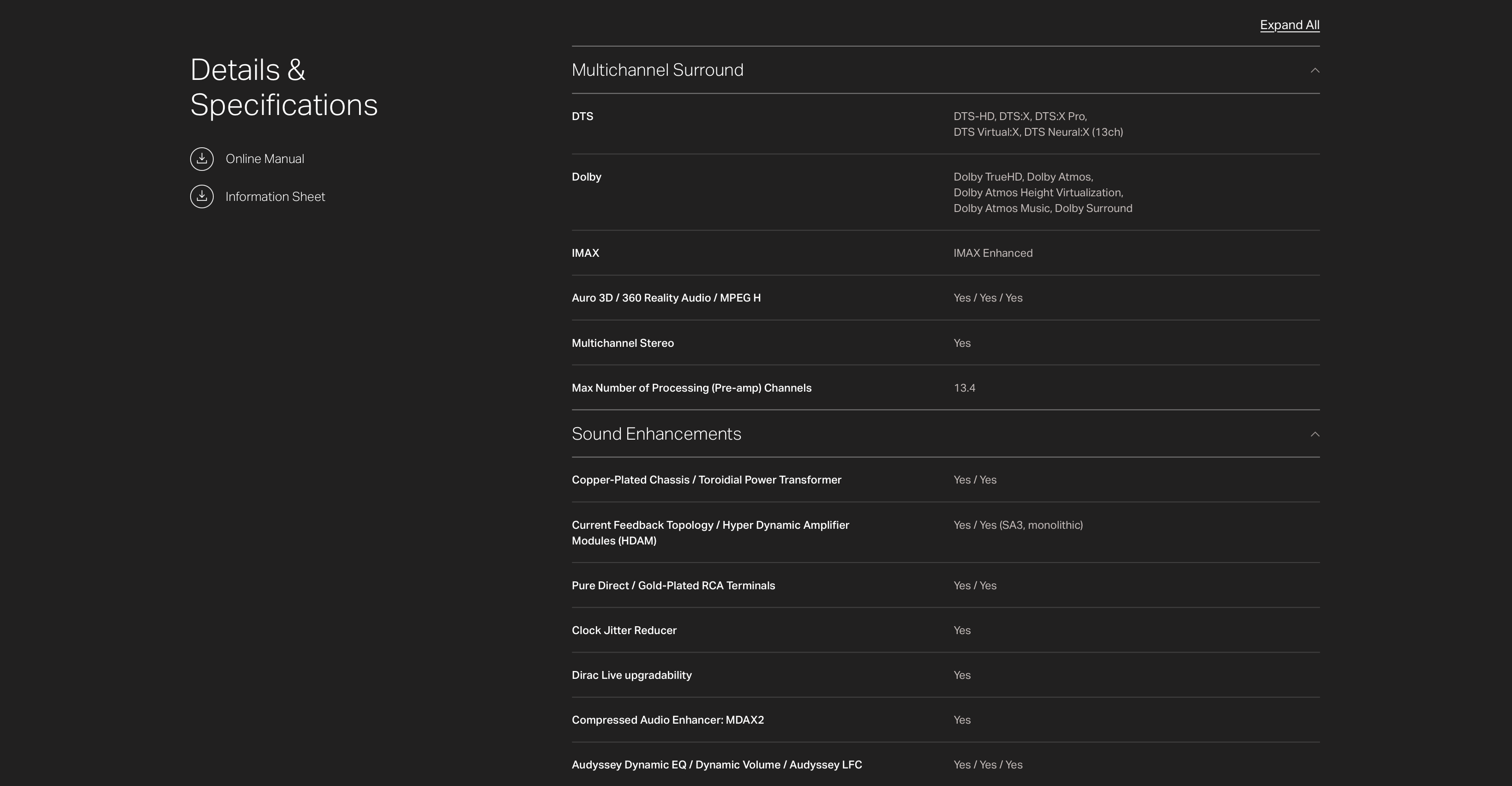Open the Information Sheet link

[275, 196]
